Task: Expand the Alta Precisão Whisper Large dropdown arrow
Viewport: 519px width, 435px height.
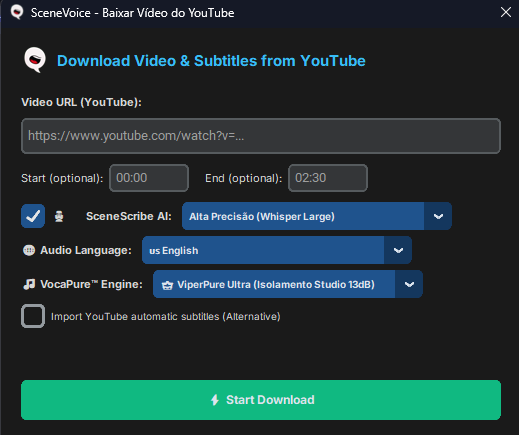Action: pyautogui.click(x=438, y=216)
